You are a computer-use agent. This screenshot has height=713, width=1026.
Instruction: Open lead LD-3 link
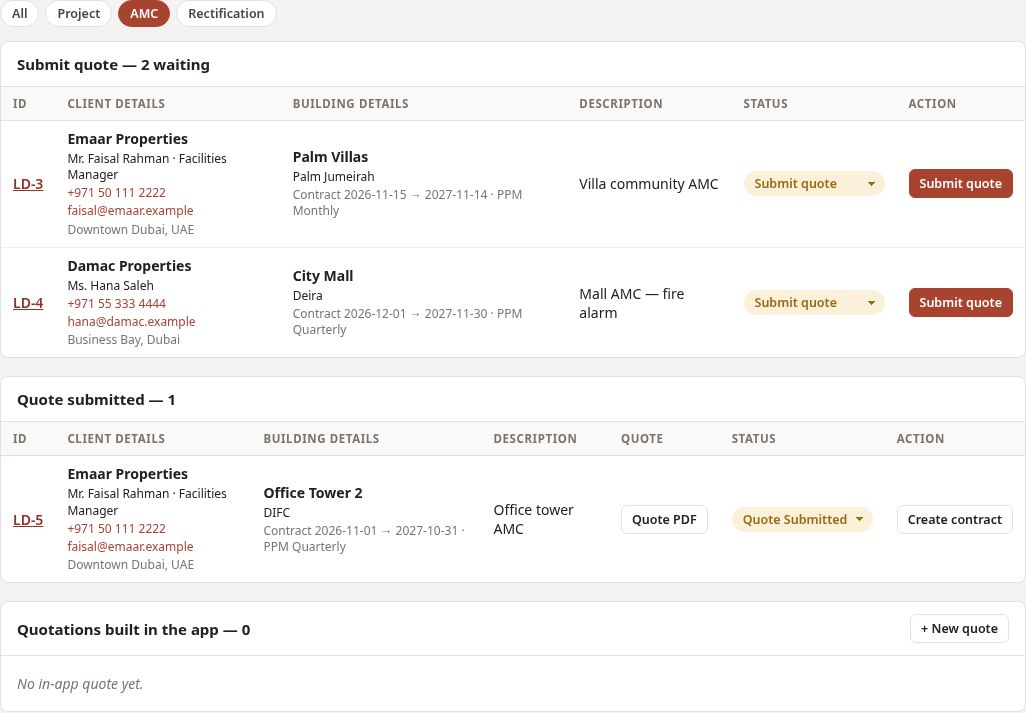[28, 184]
